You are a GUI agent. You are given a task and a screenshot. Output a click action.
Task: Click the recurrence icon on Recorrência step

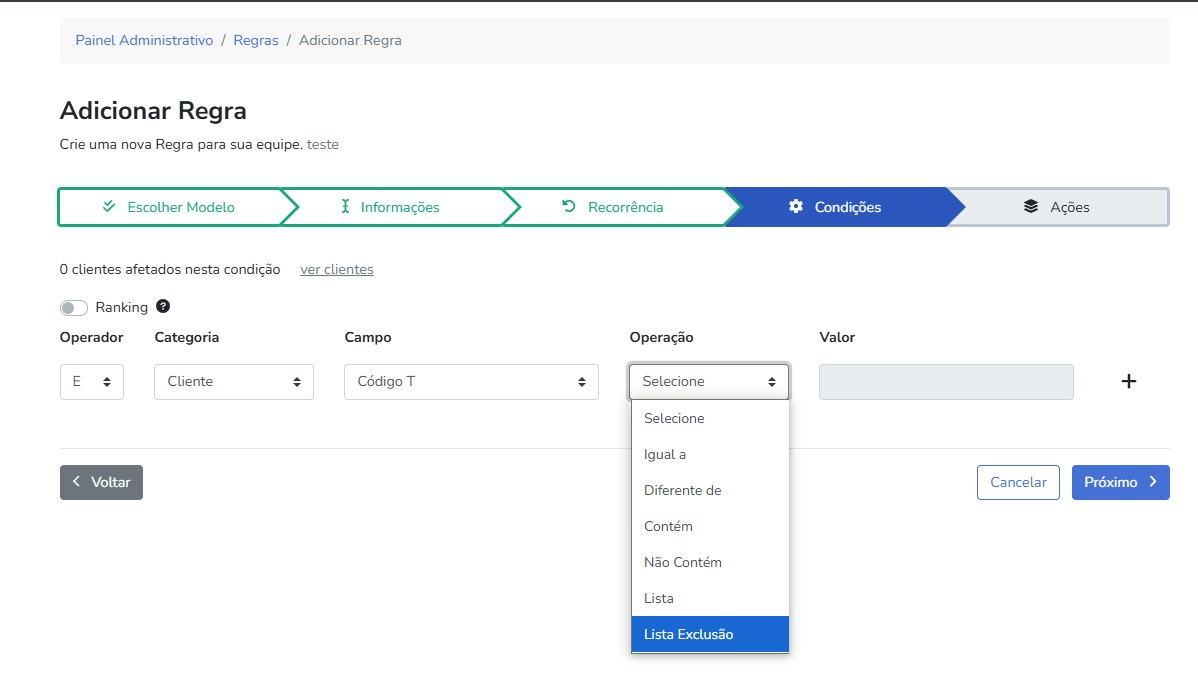coord(569,207)
